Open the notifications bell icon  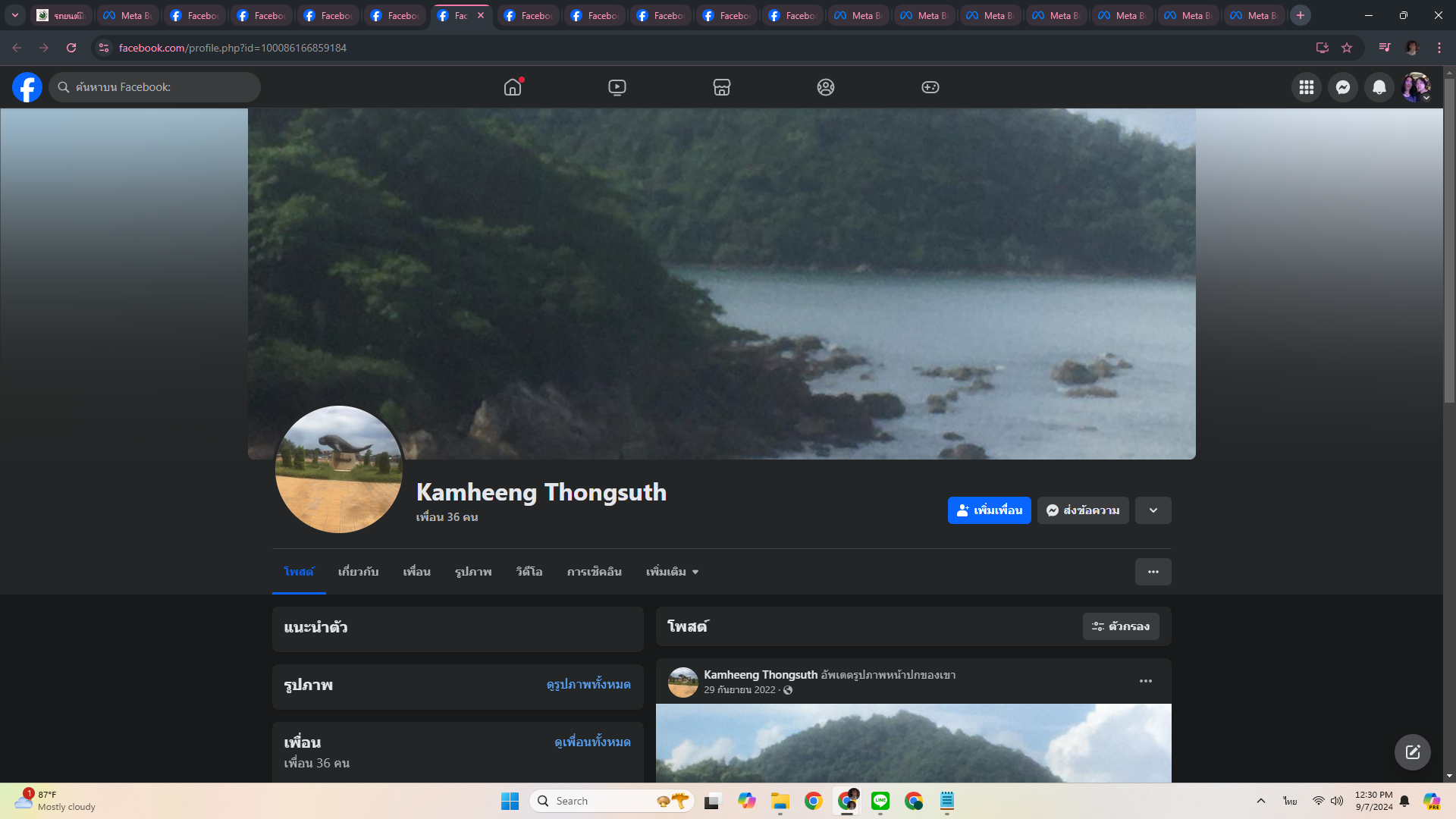(1379, 87)
